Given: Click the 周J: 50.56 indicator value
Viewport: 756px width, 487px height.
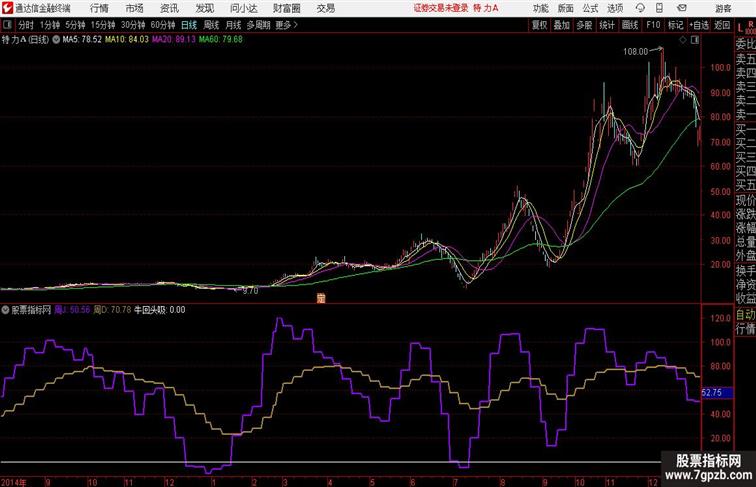Looking at the screenshot, I should pos(72,310).
